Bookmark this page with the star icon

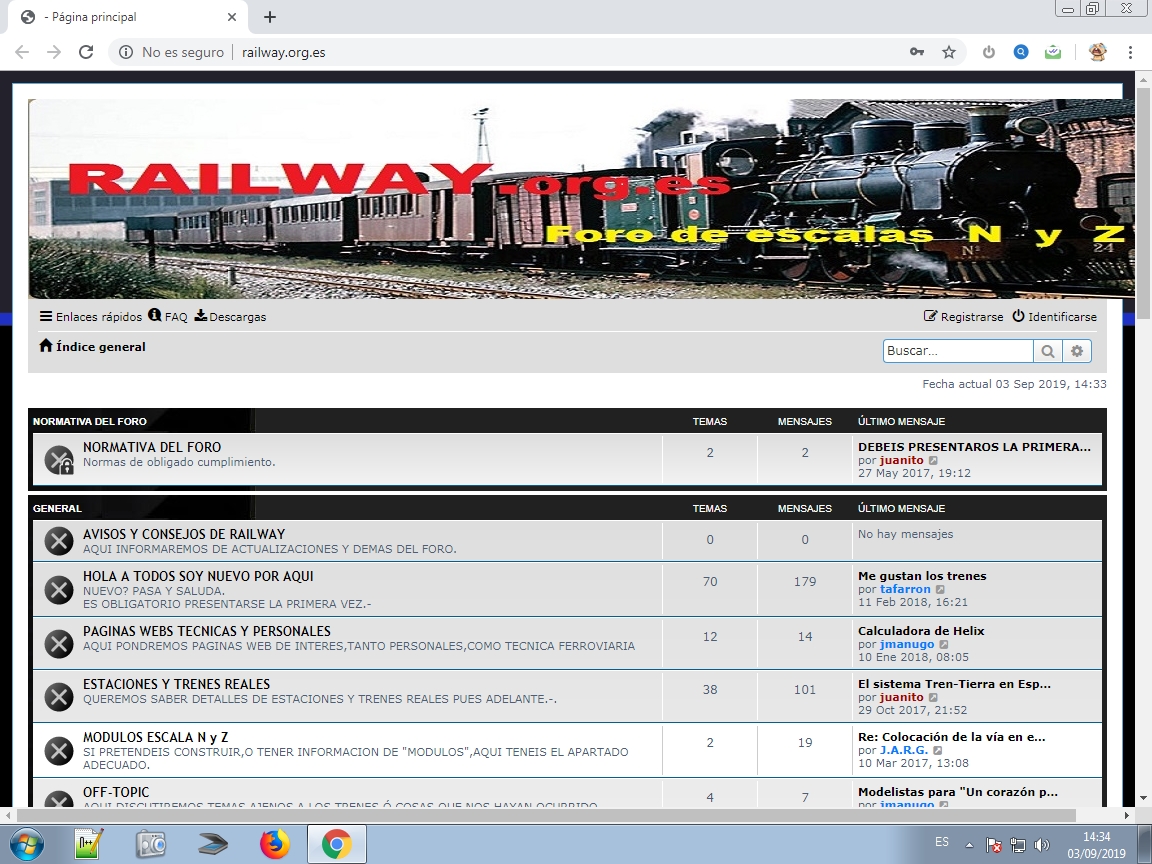949,52
